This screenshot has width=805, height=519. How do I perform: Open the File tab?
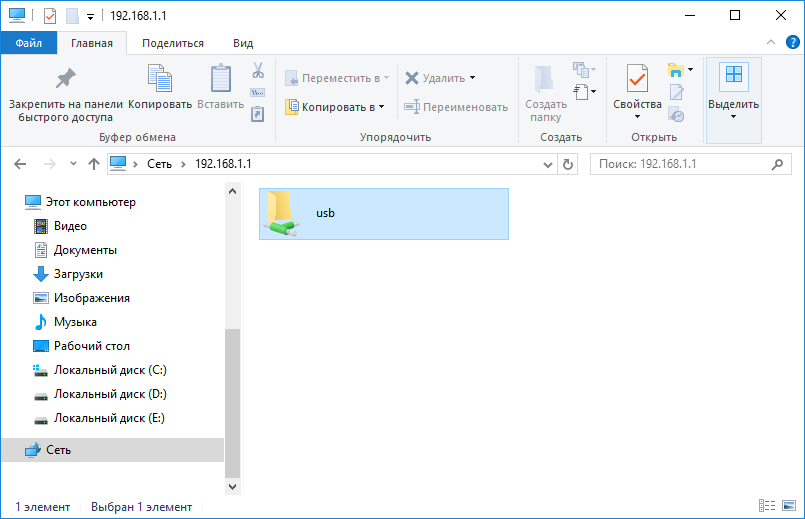point(28,43)
